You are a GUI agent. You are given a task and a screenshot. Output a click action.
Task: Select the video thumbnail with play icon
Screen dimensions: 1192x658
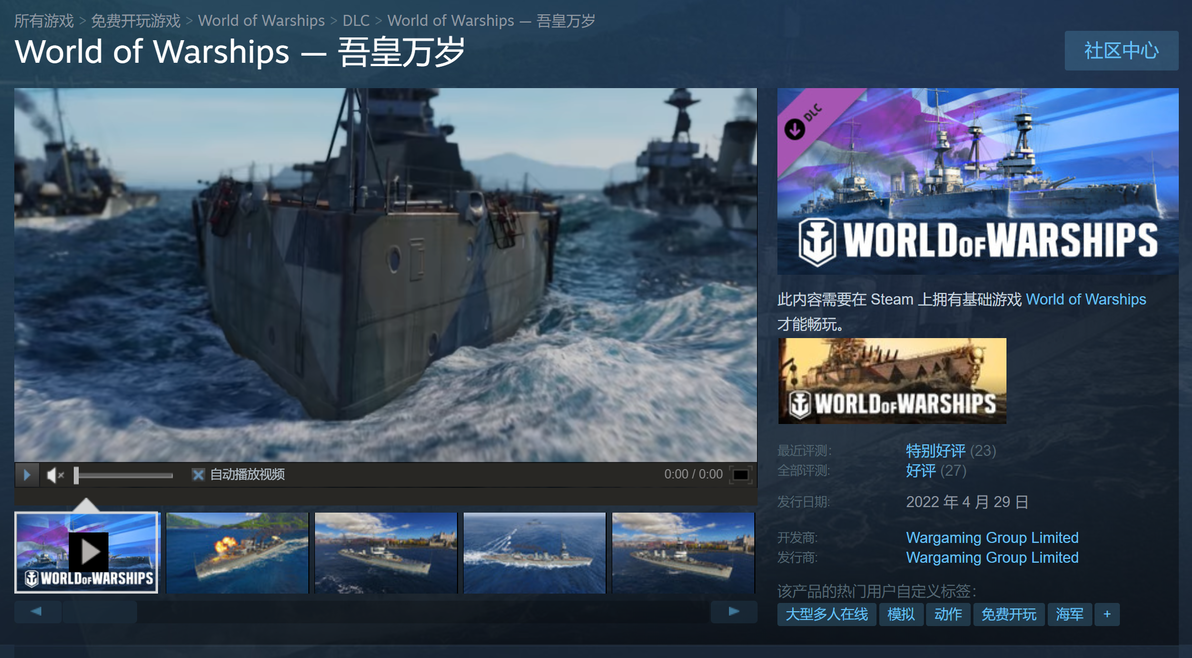pyautogui.click(x=87, y=552)
